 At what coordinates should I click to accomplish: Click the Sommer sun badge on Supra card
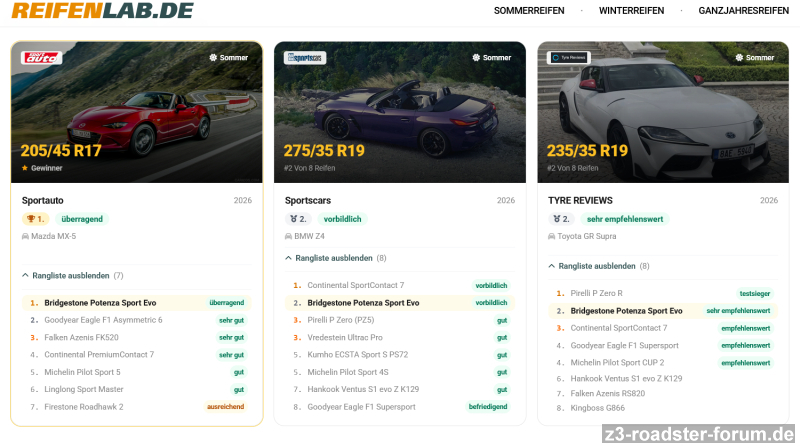754,58
